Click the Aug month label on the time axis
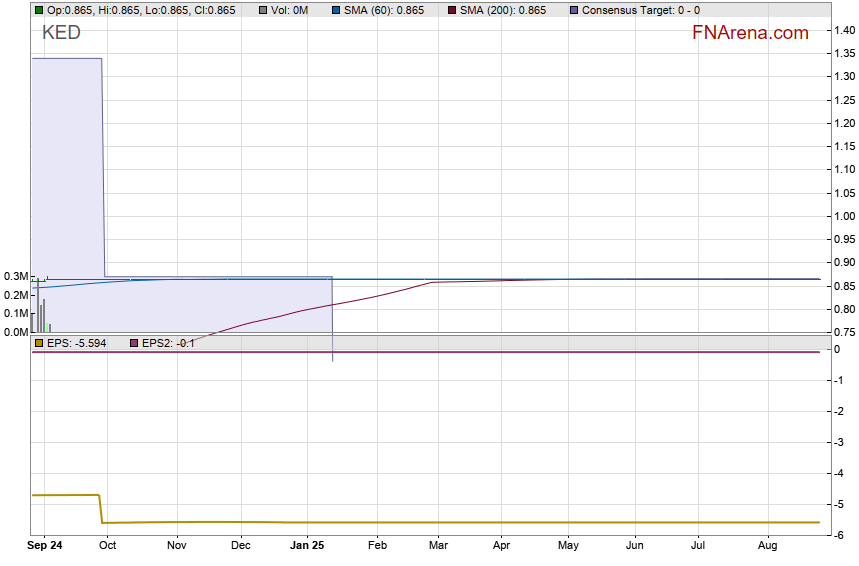859x566 pixels. pos(768,546)
